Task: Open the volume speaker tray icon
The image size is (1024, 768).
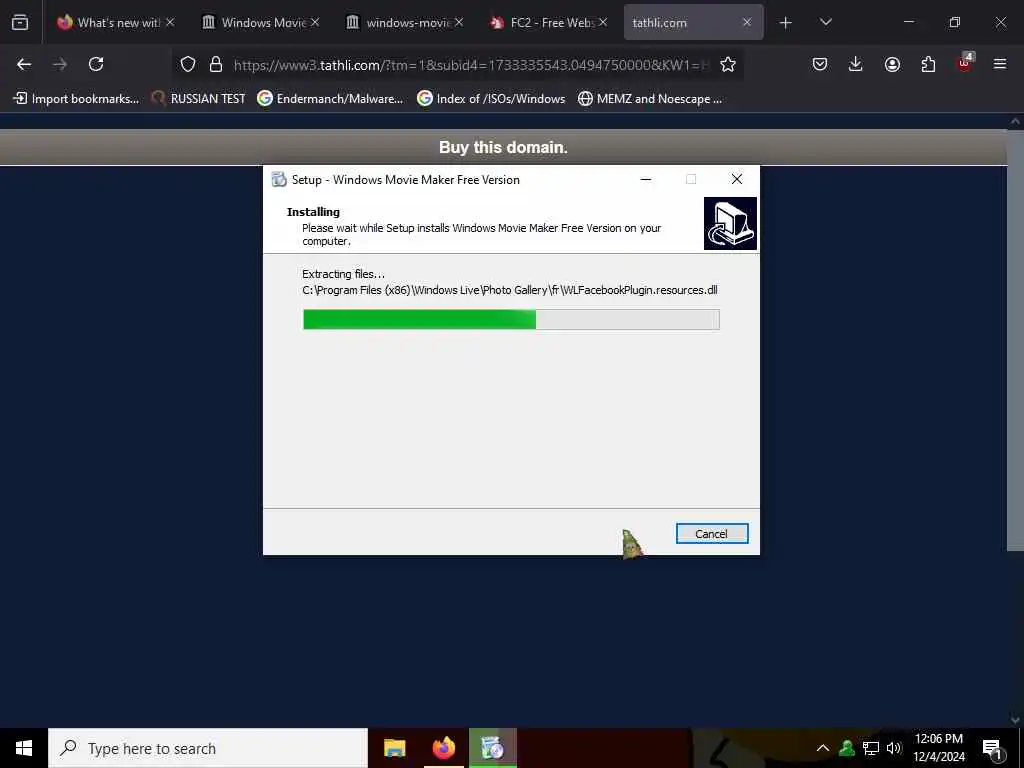Action: click(x=894, y=748)
